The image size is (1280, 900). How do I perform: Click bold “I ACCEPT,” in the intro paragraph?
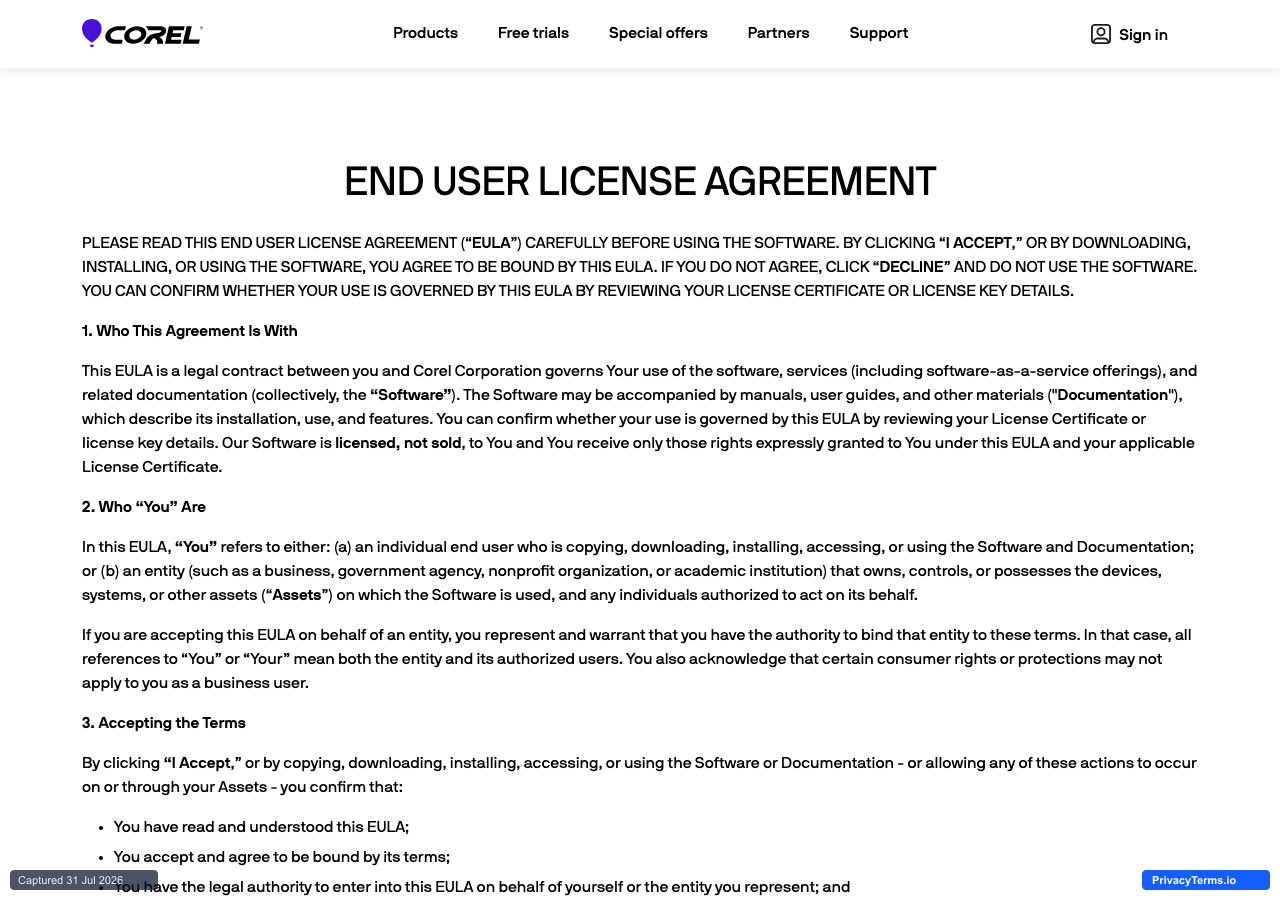(981, 243)
